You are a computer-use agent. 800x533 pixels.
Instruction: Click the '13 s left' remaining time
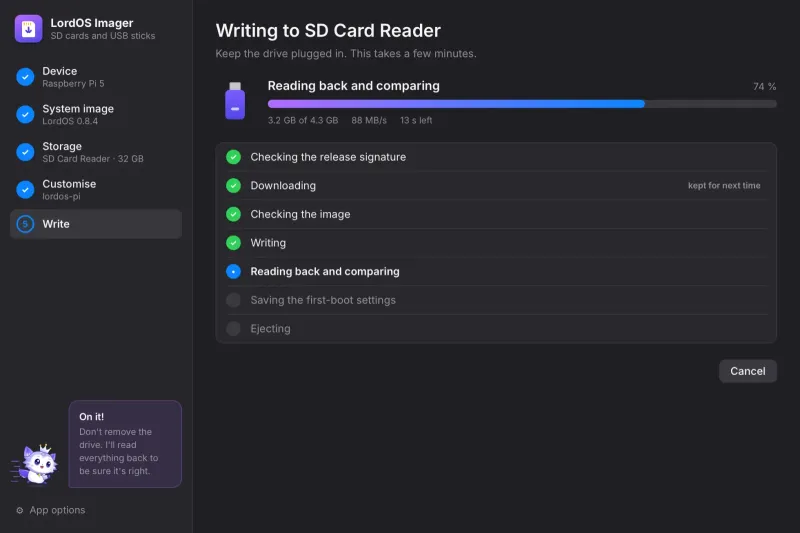coord(416,120)
